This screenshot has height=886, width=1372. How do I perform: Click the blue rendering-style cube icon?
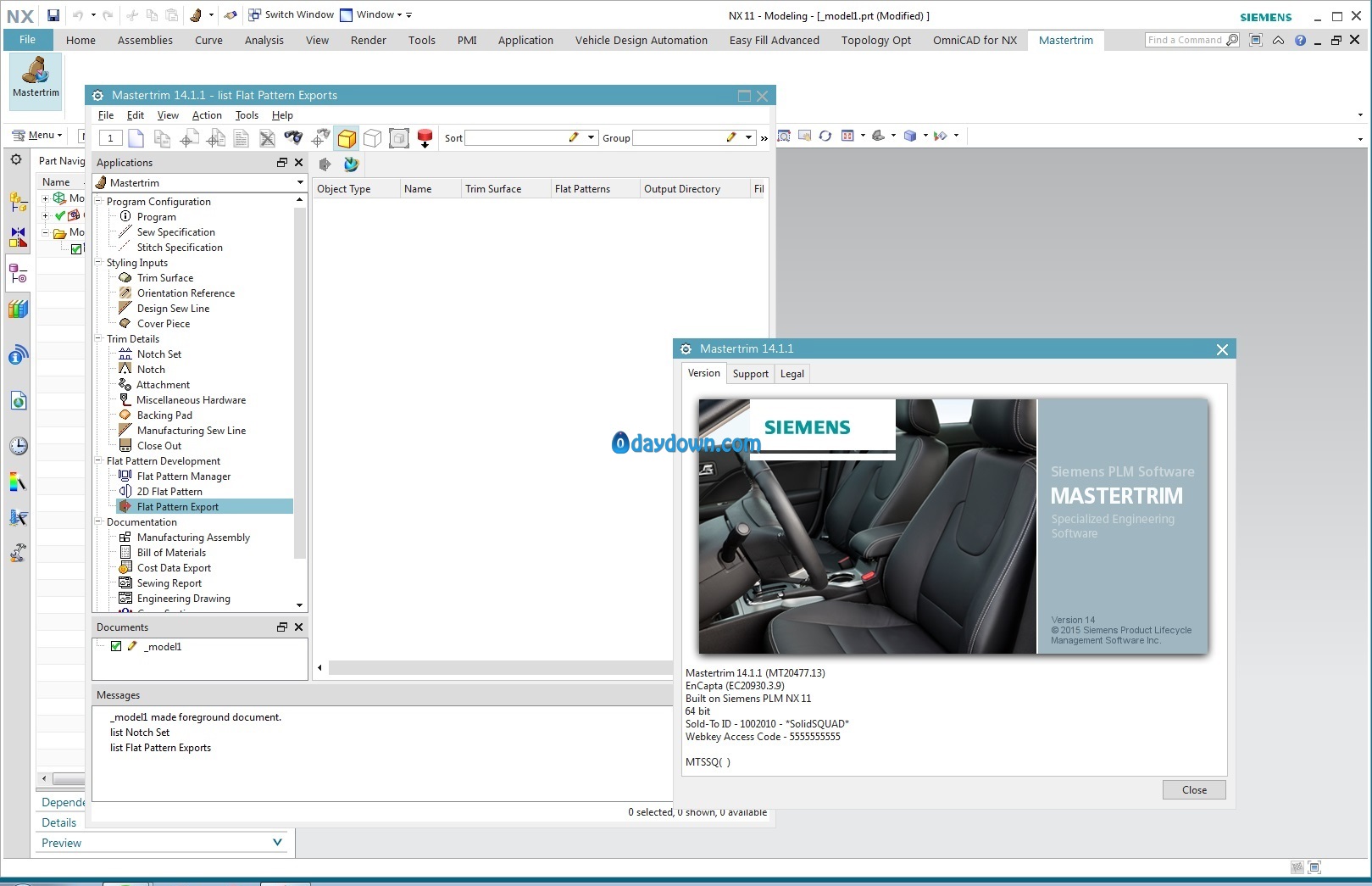tap(910, 136)
